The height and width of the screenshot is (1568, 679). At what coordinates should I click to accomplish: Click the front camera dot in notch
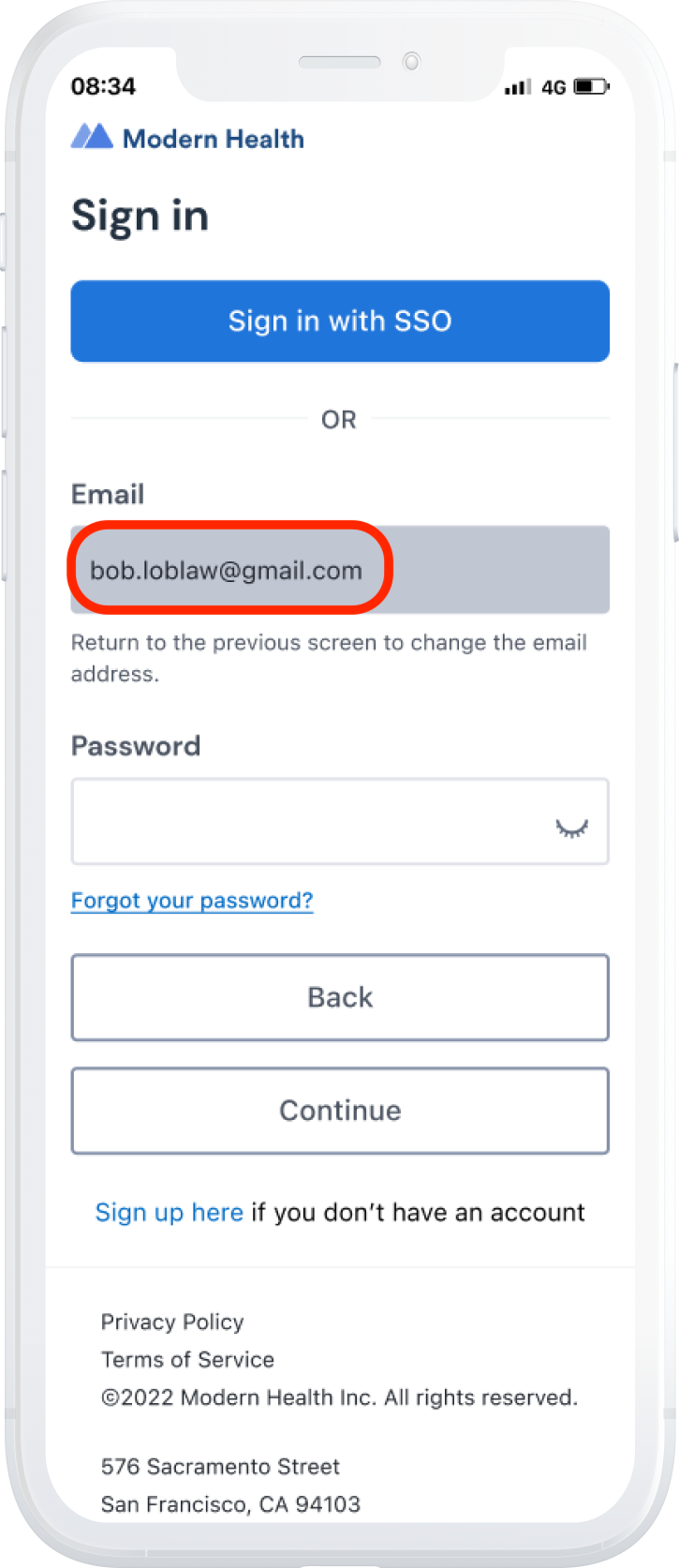pos(411,62)
